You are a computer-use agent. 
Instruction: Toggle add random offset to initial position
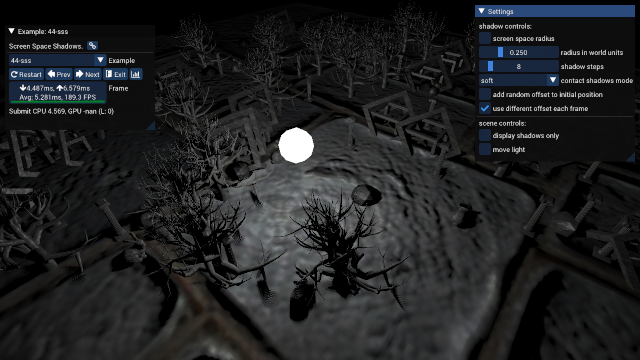pyautogui.click(x=484, y=94)
